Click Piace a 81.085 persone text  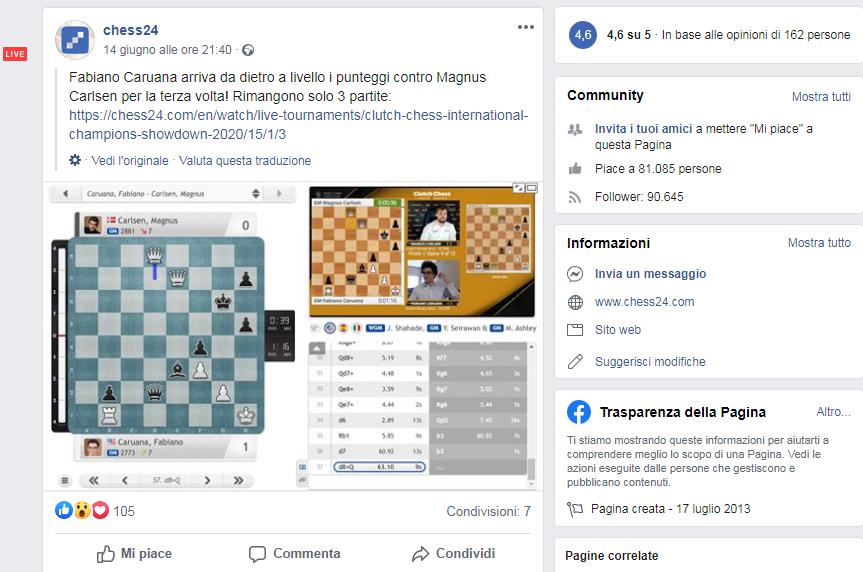point(658,169)
